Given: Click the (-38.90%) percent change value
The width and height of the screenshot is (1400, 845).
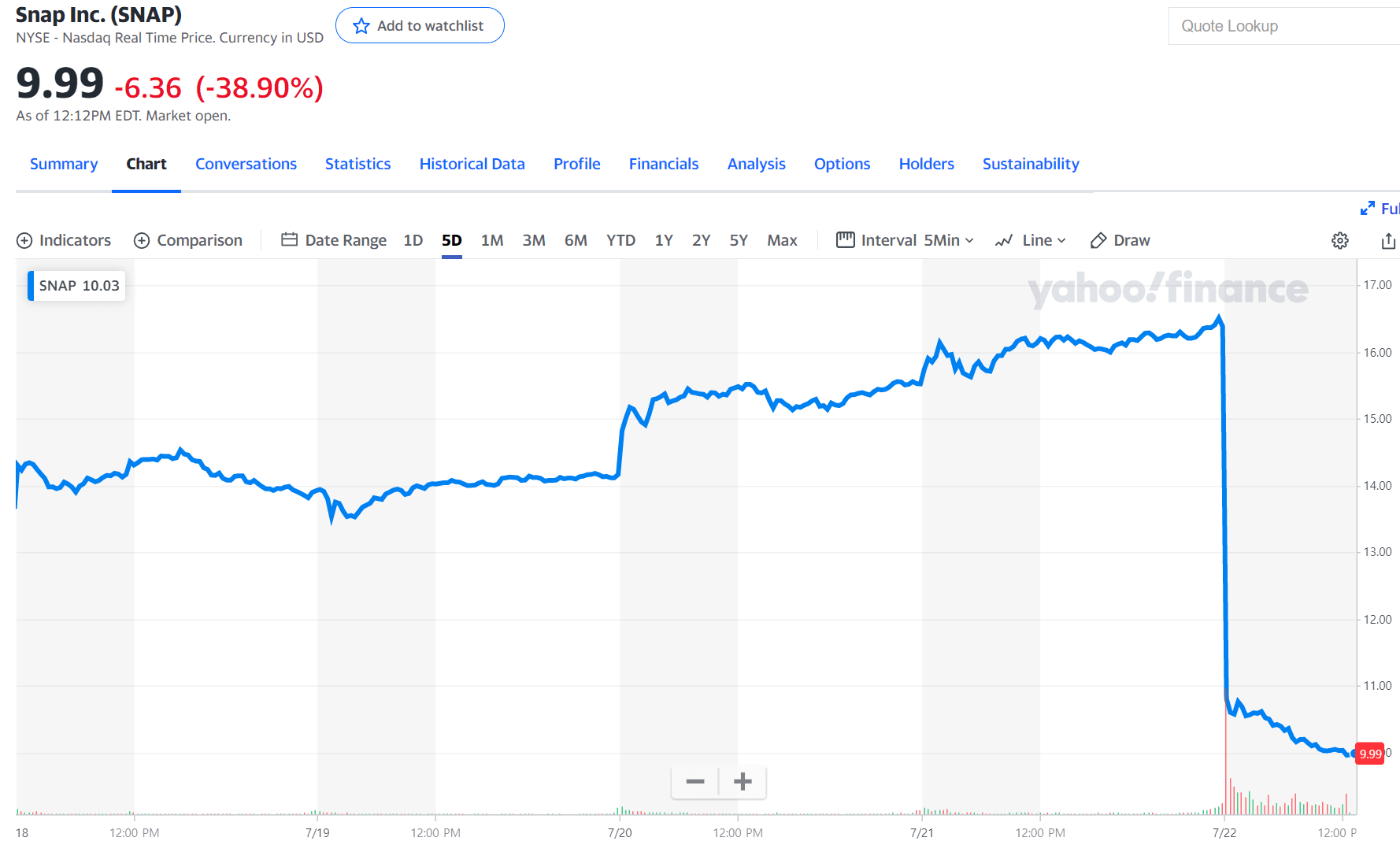Looking at the screenshot, I should point(260,87).
